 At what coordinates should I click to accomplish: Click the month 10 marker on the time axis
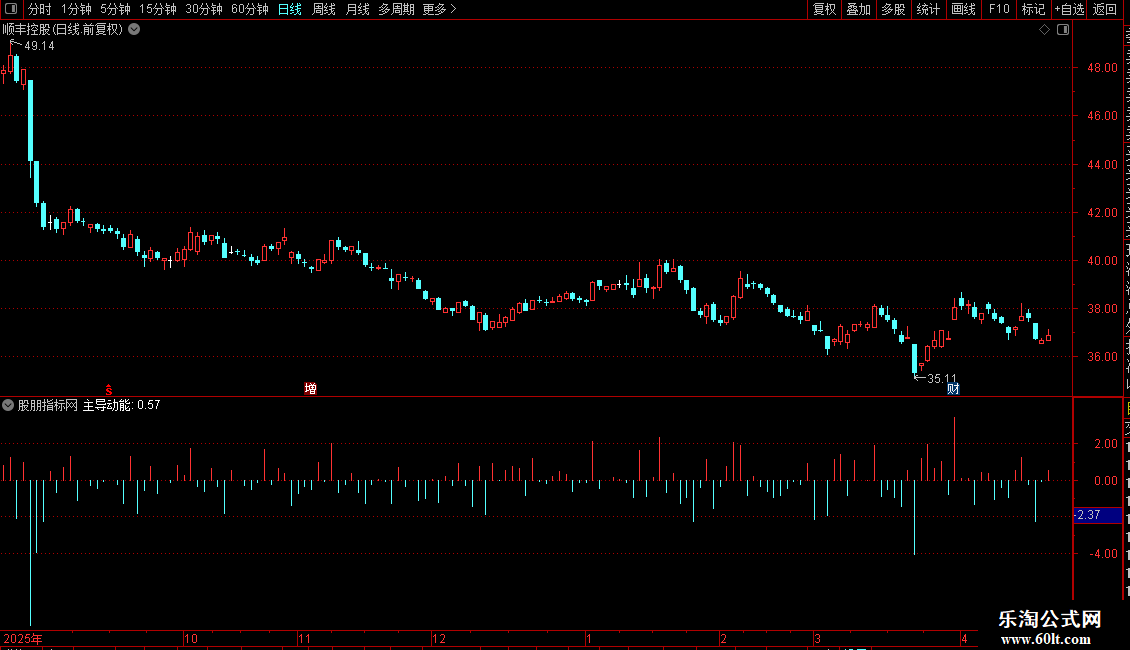pyautogui.click(x=190, y=638)
